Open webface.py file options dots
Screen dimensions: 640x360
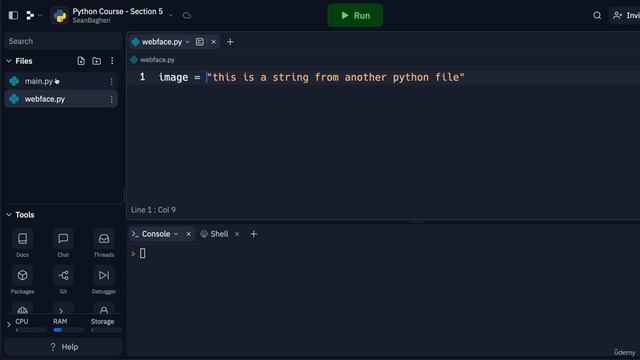click(x=111, y=99)
